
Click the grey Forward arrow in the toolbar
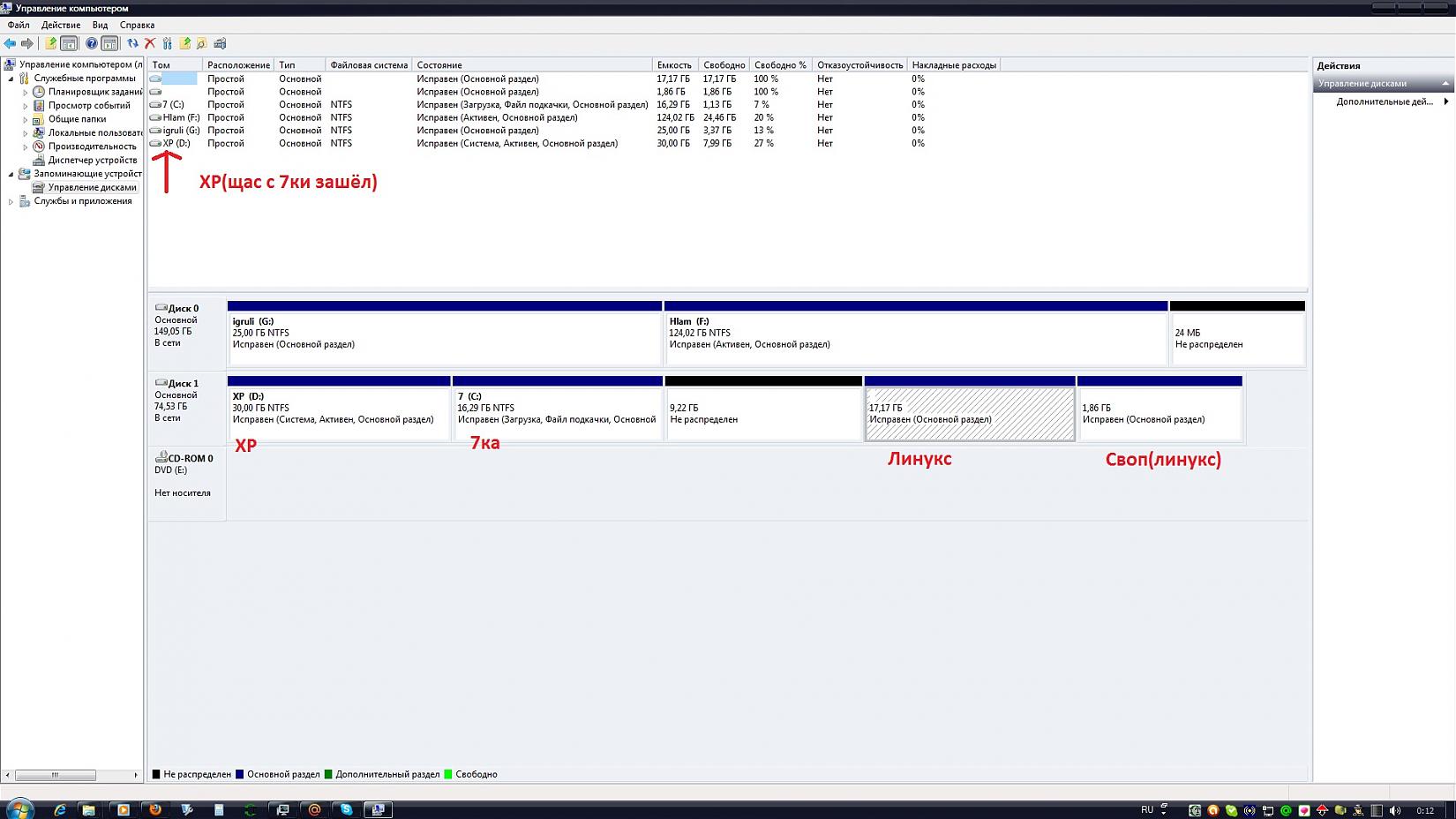point(27,43)
